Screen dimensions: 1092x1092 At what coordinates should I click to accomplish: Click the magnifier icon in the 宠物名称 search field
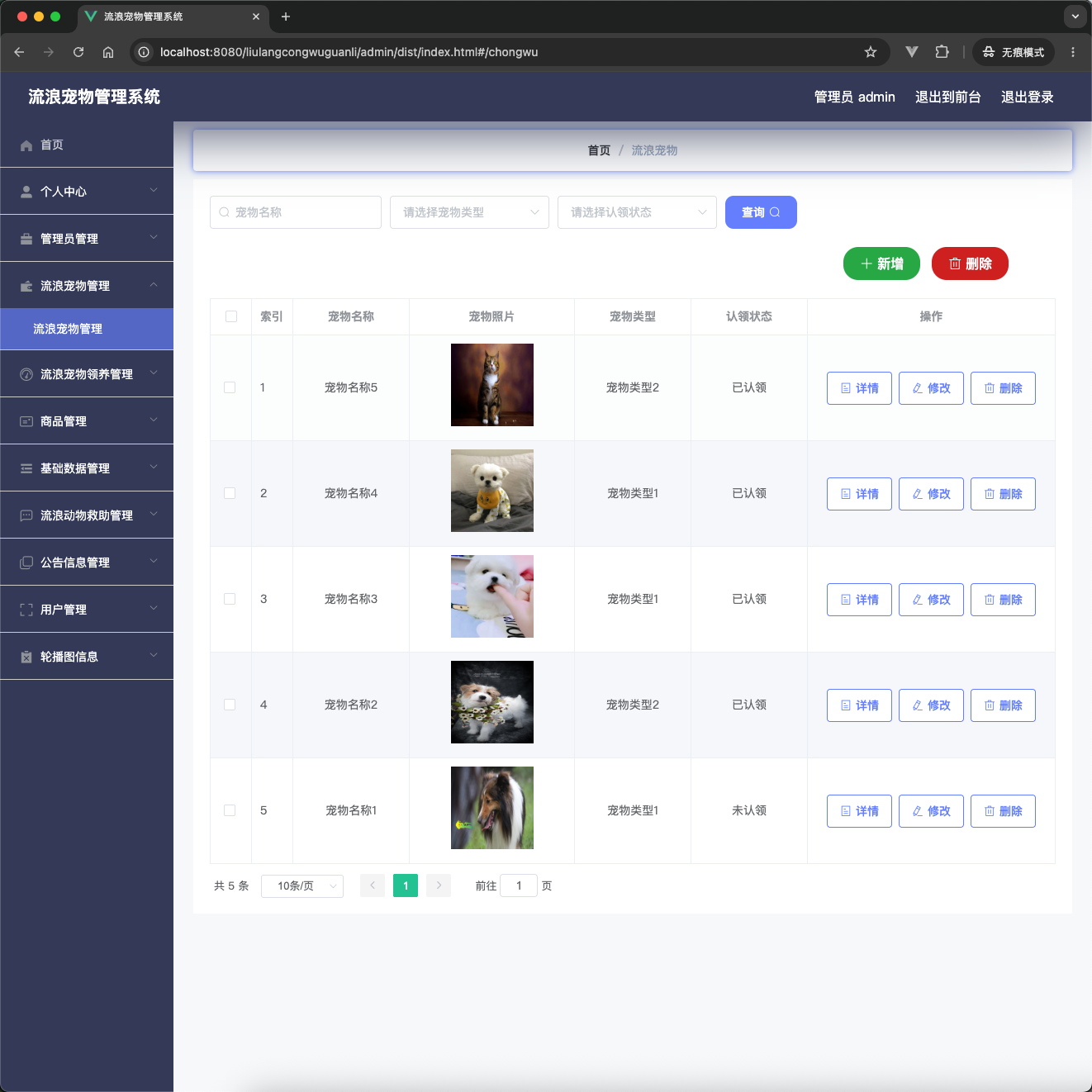click(x=224, y=212)
